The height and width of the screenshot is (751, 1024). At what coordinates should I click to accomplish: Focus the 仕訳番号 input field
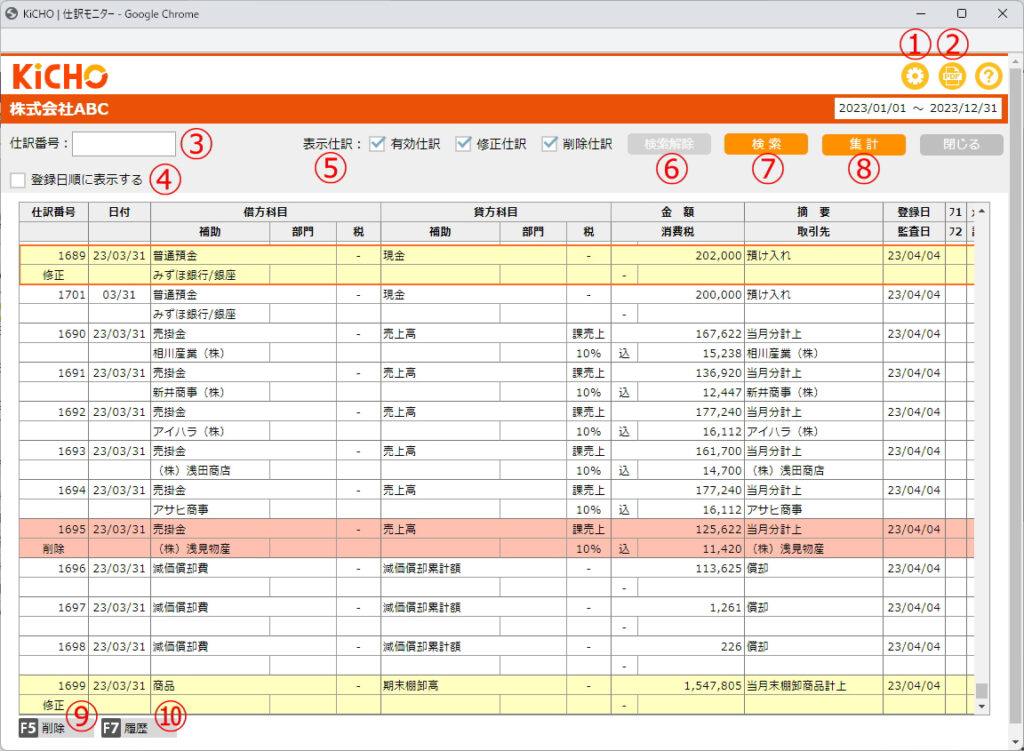click(x=124, y=144)
